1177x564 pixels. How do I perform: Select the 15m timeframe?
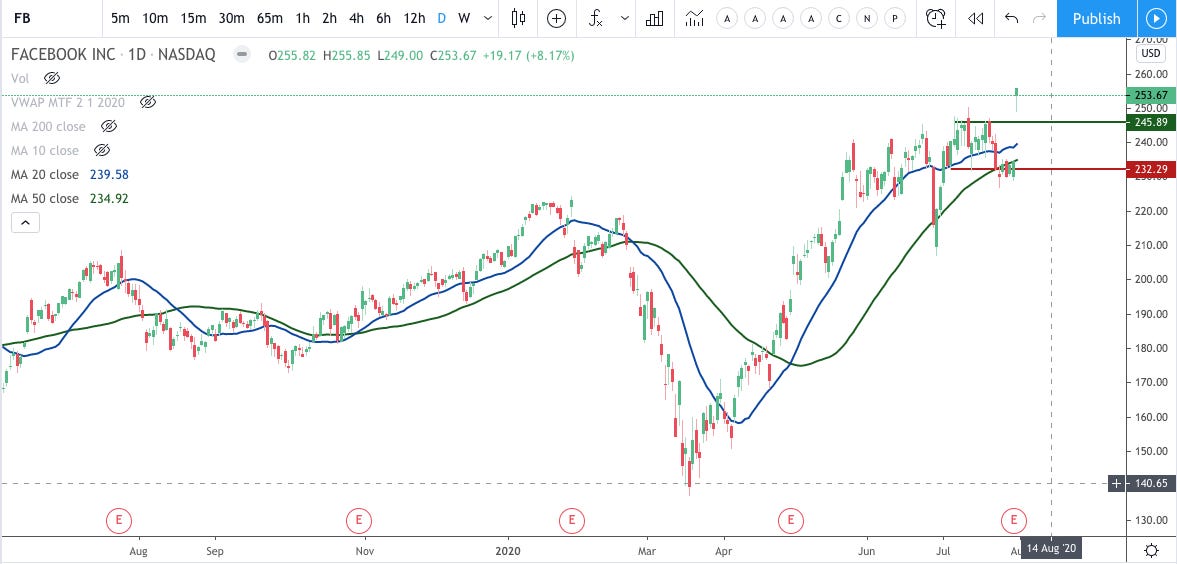193,19
